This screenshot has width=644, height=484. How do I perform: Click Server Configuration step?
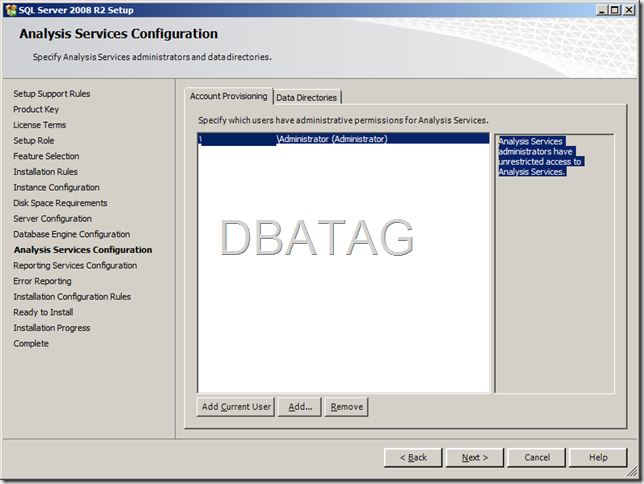(53, 219)
